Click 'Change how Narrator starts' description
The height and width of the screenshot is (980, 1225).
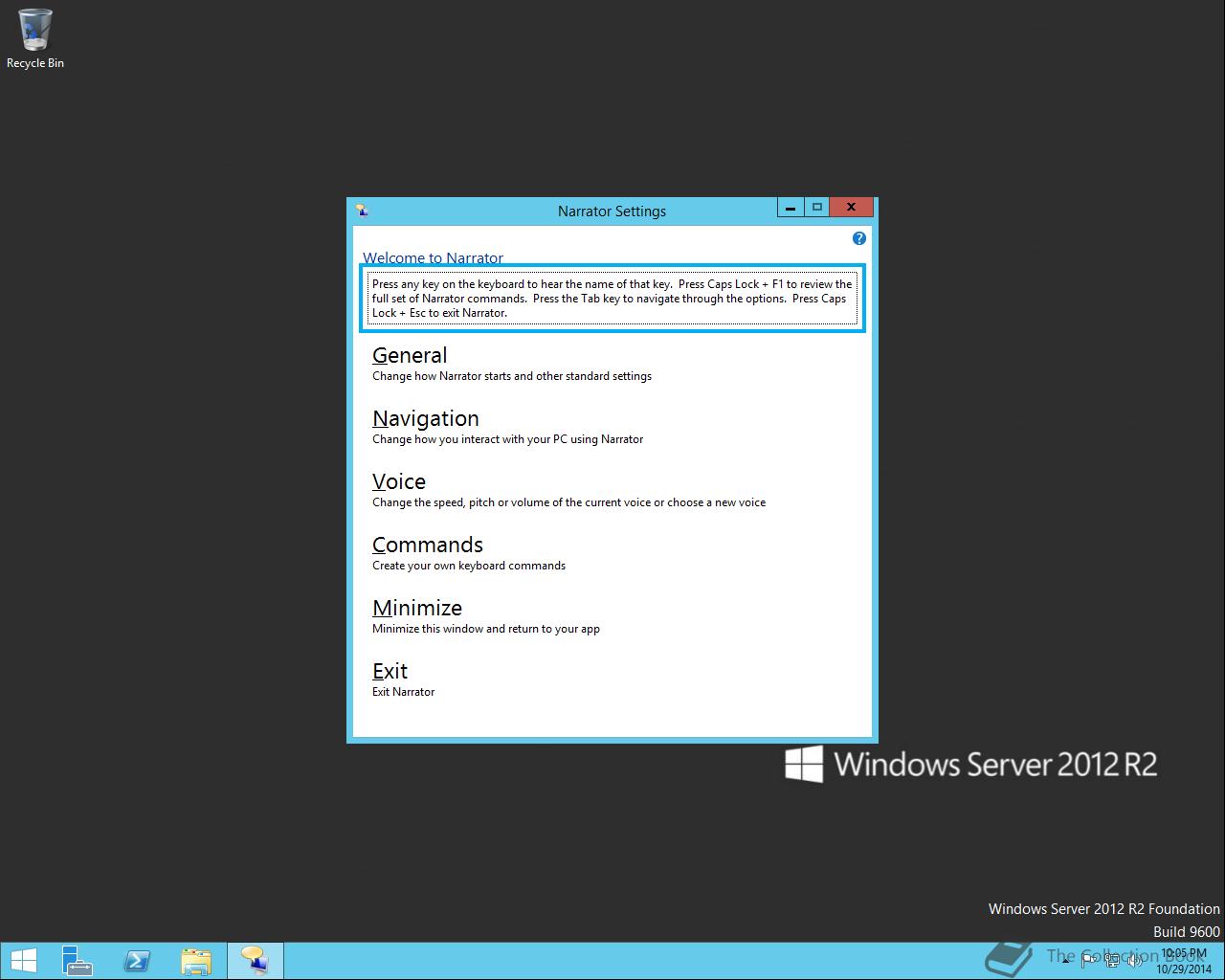coord(512,376)
